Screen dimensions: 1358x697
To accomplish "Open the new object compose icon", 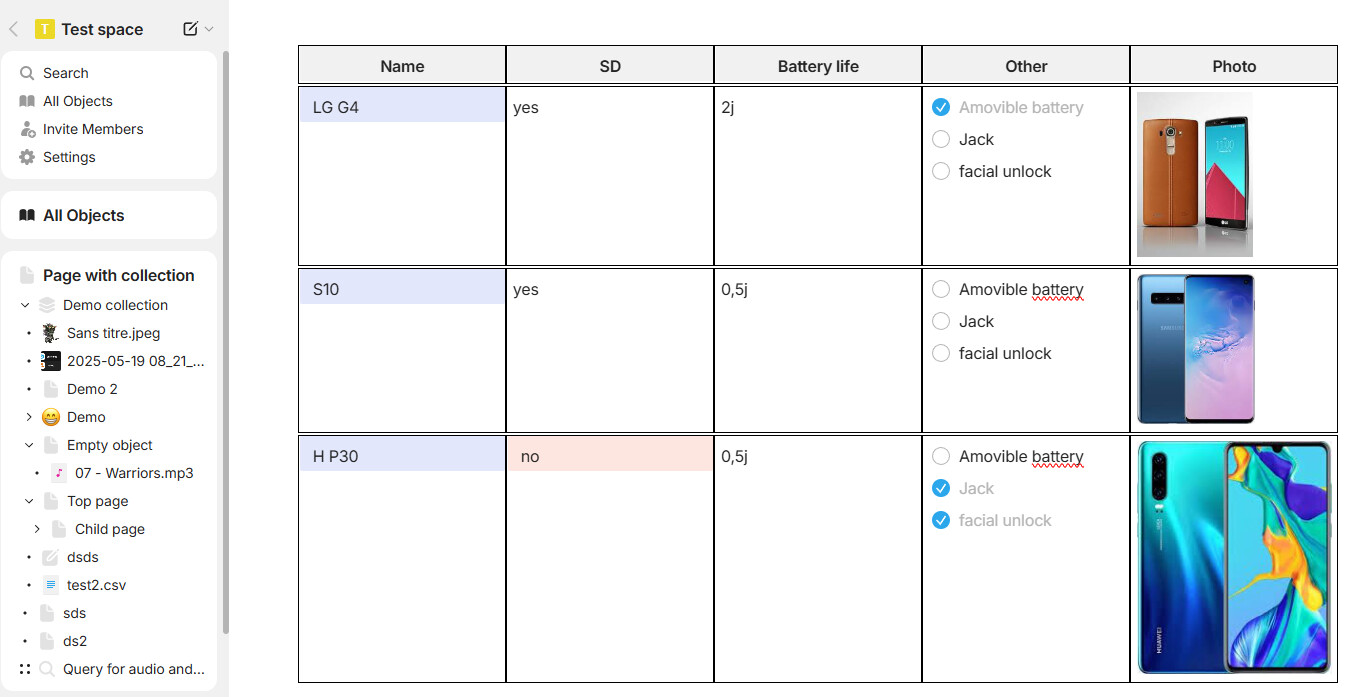I will point(191,29).
